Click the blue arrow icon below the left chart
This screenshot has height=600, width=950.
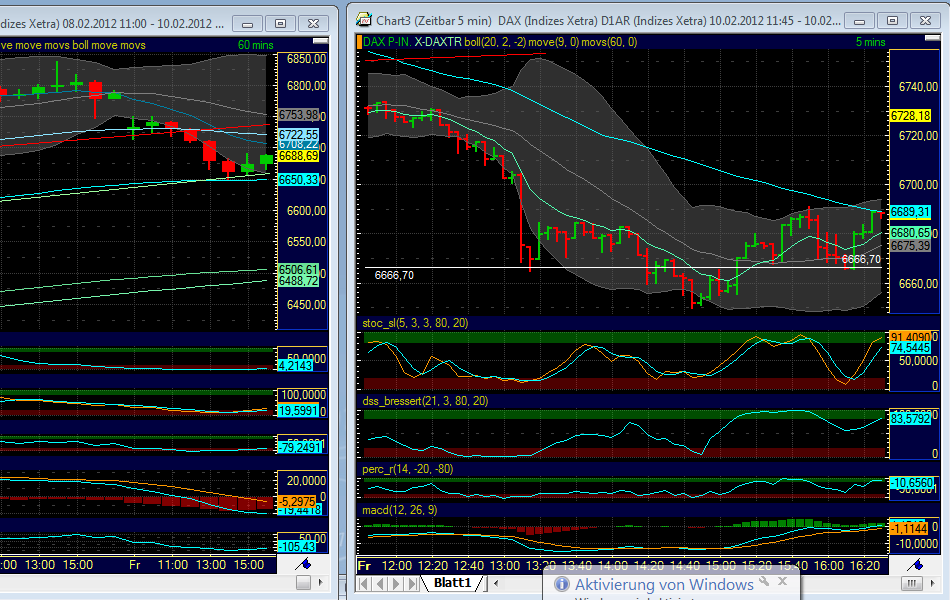point(302,565)
